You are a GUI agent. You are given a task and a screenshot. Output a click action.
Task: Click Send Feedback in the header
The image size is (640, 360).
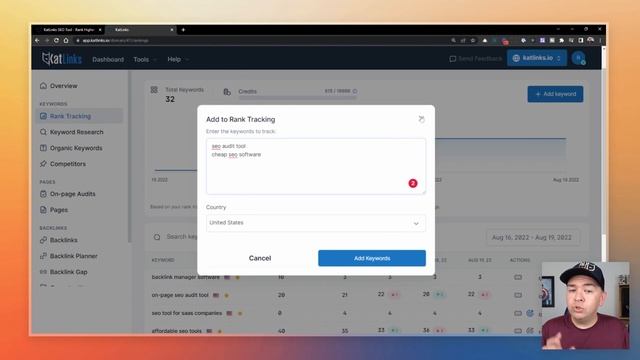[476, 59]
